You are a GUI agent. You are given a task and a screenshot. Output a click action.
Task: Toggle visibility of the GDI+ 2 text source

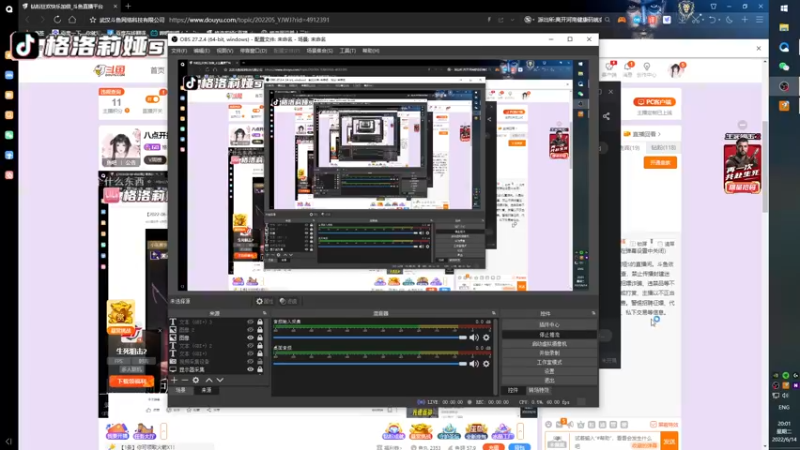251,346
